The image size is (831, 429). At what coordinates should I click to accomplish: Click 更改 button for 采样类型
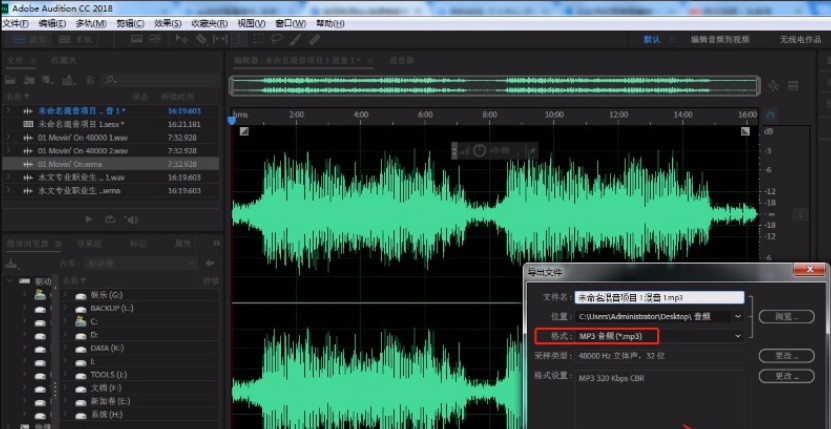point(786,355)
